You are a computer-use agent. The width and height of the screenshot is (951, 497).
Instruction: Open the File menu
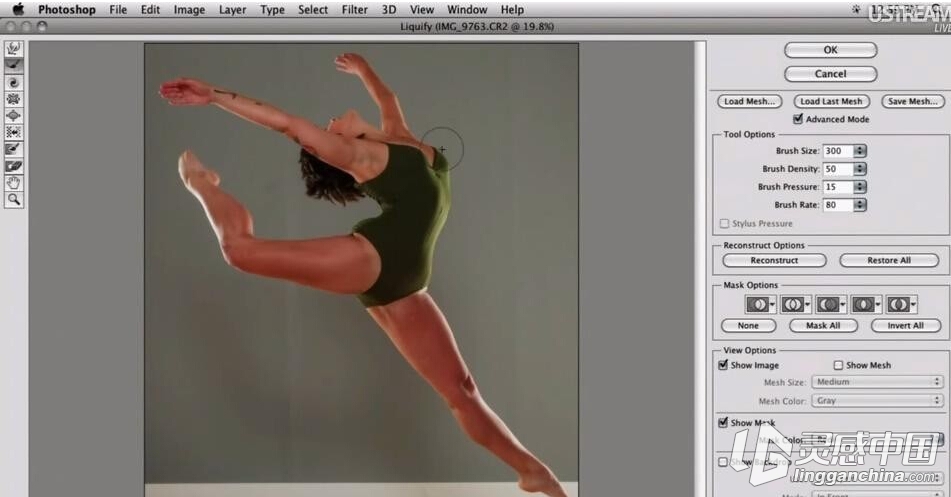(118, 10)
